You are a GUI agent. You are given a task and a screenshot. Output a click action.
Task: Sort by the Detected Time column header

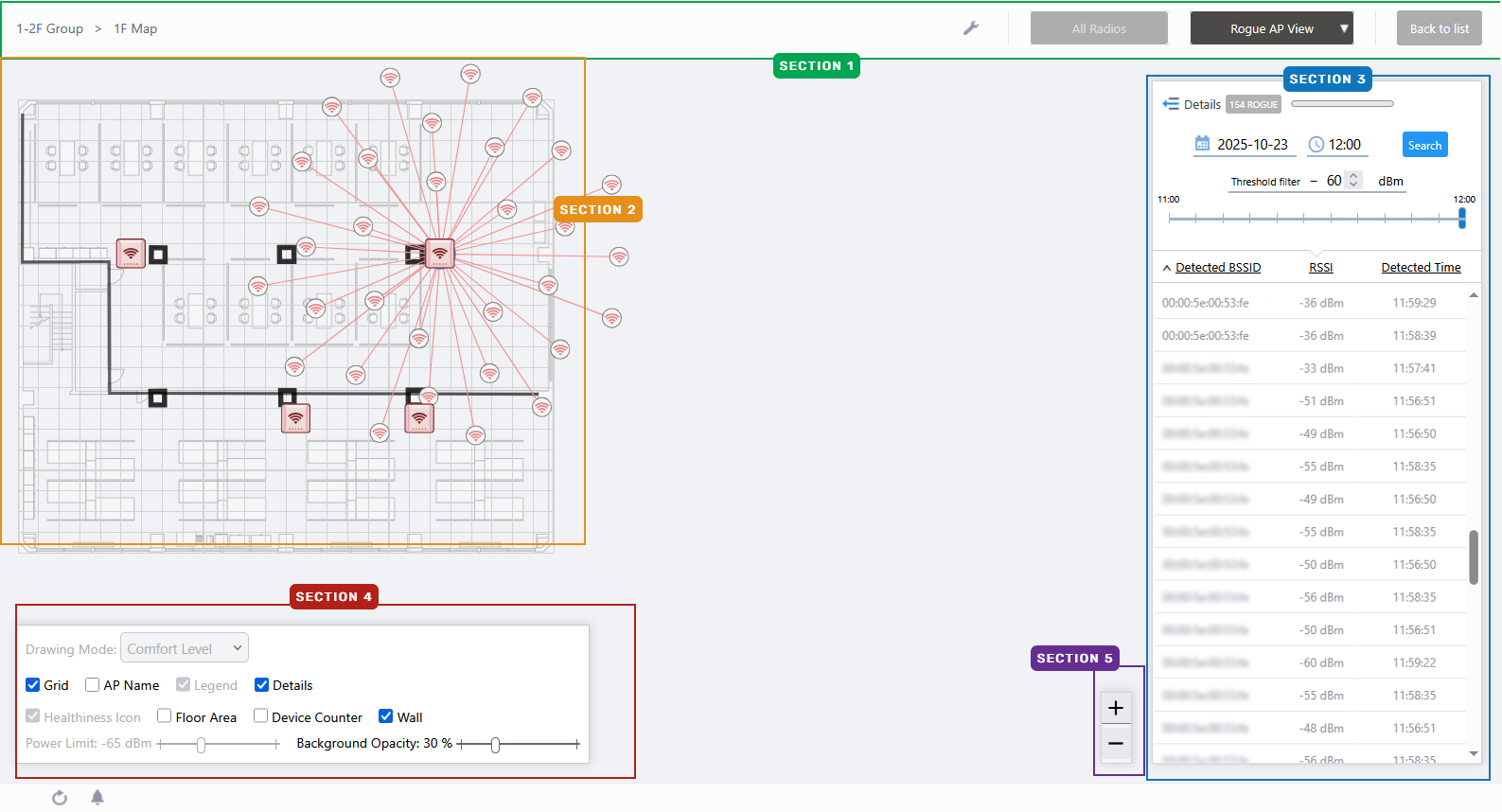(x=1420, y=268)
